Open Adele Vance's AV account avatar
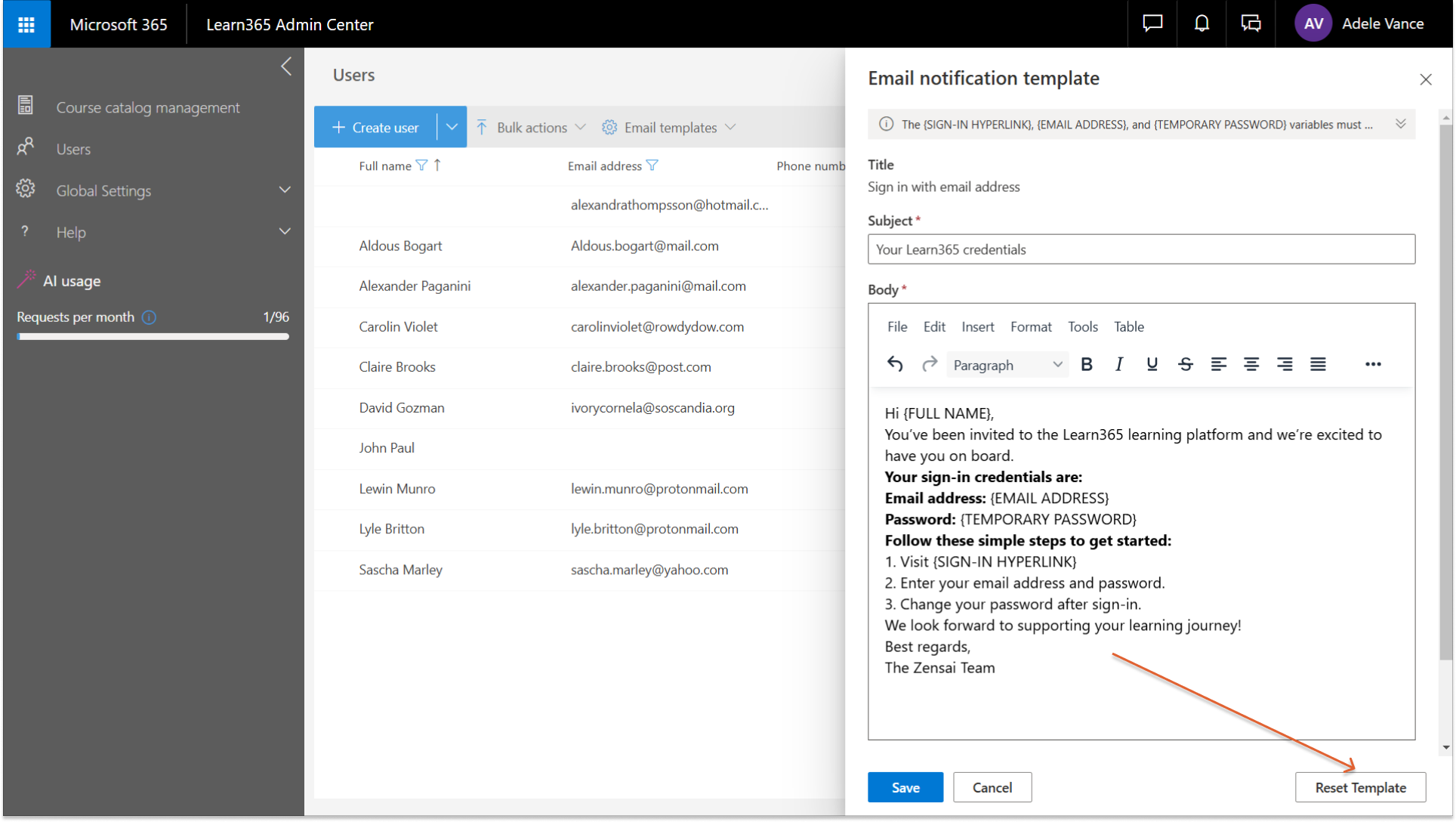Image resolution: width=1456 pixels, height=822 pixels. coord(1313,24)
